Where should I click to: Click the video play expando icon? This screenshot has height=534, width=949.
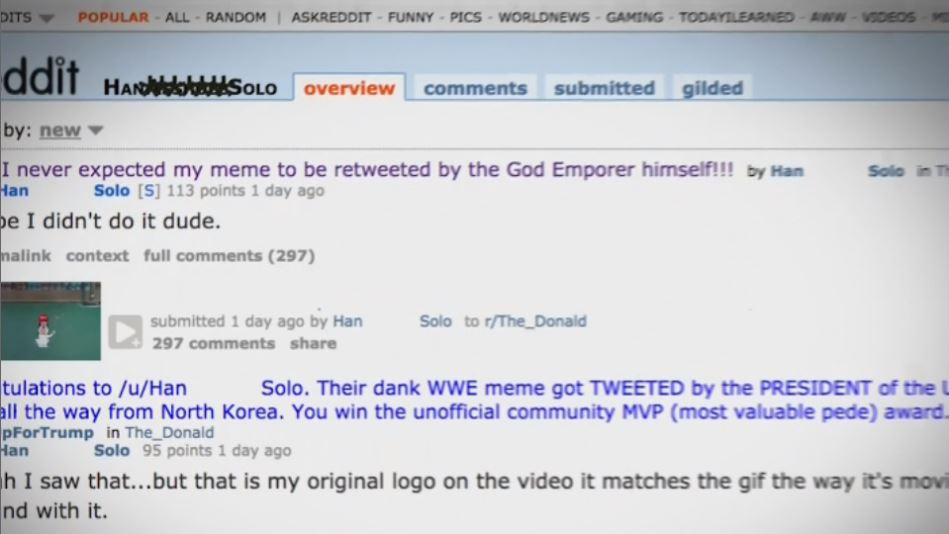click(x=125, y=332)
